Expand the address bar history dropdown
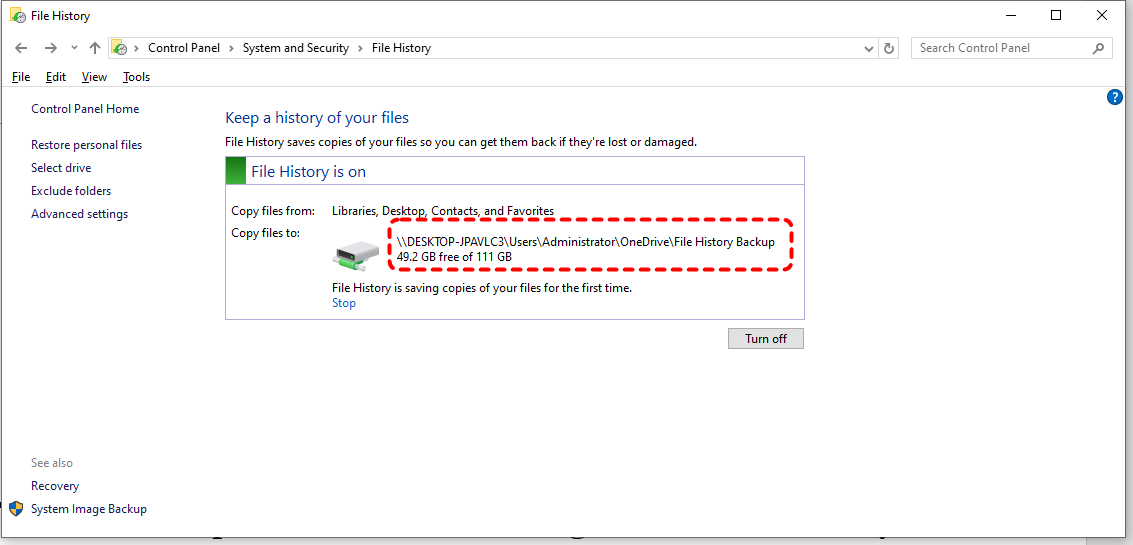Viewport: 1133px width, 545px height. 869,48
